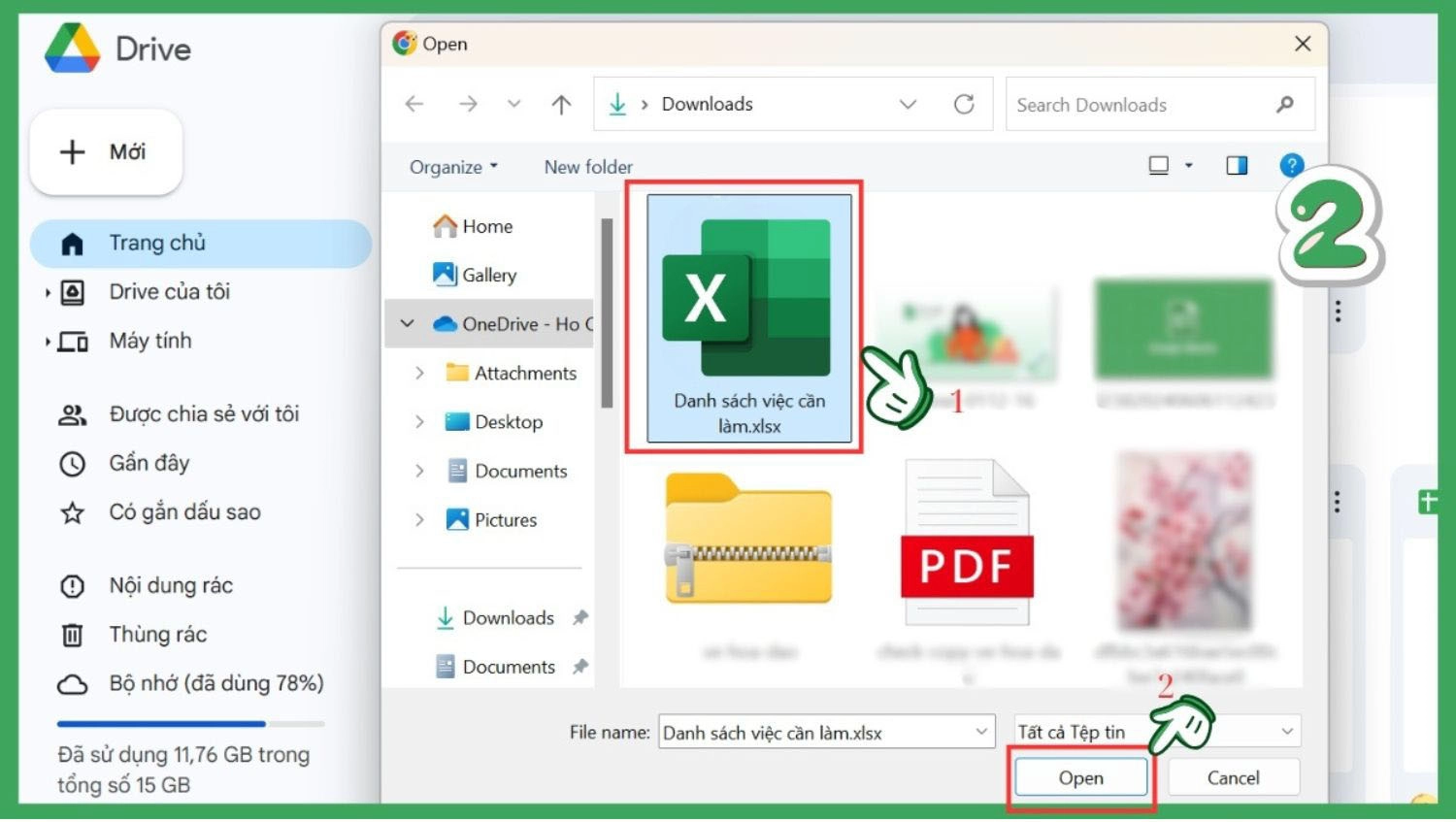Expand the Desktop folder node

pyautogui.click(x=419, y=422)
